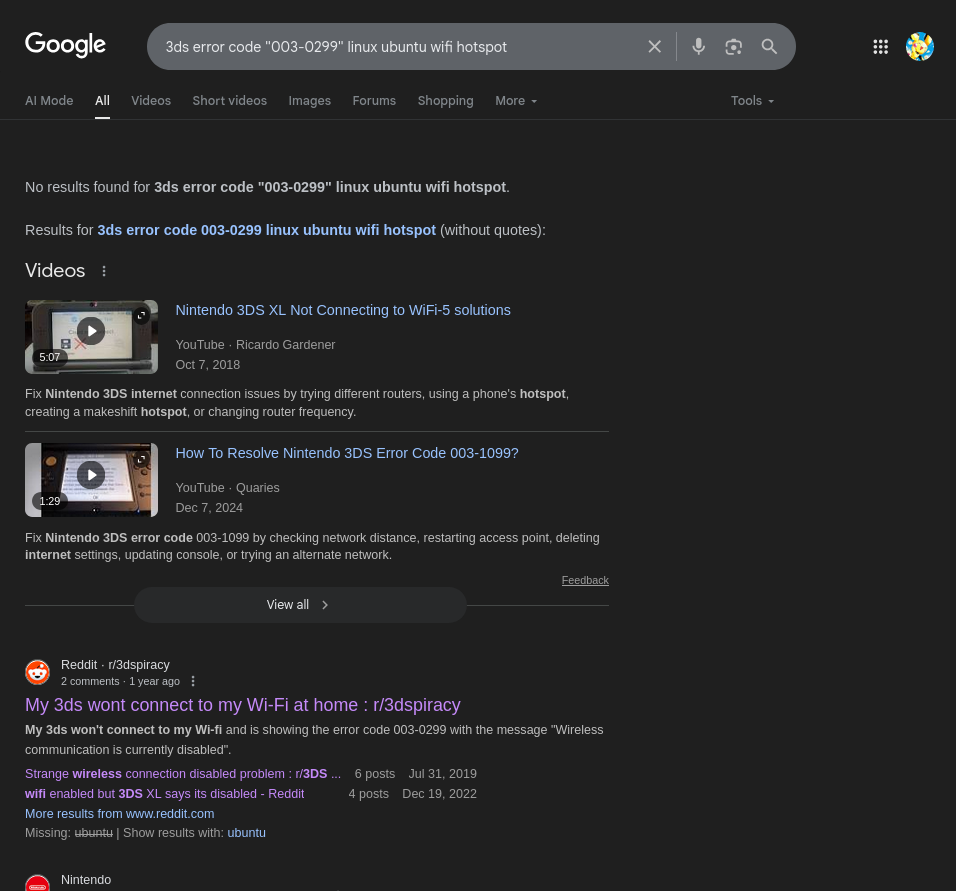Open the Tools dropdown
The height and width of the screenshot is (891, 956).
pyautogui.click(x=752, y=101)
